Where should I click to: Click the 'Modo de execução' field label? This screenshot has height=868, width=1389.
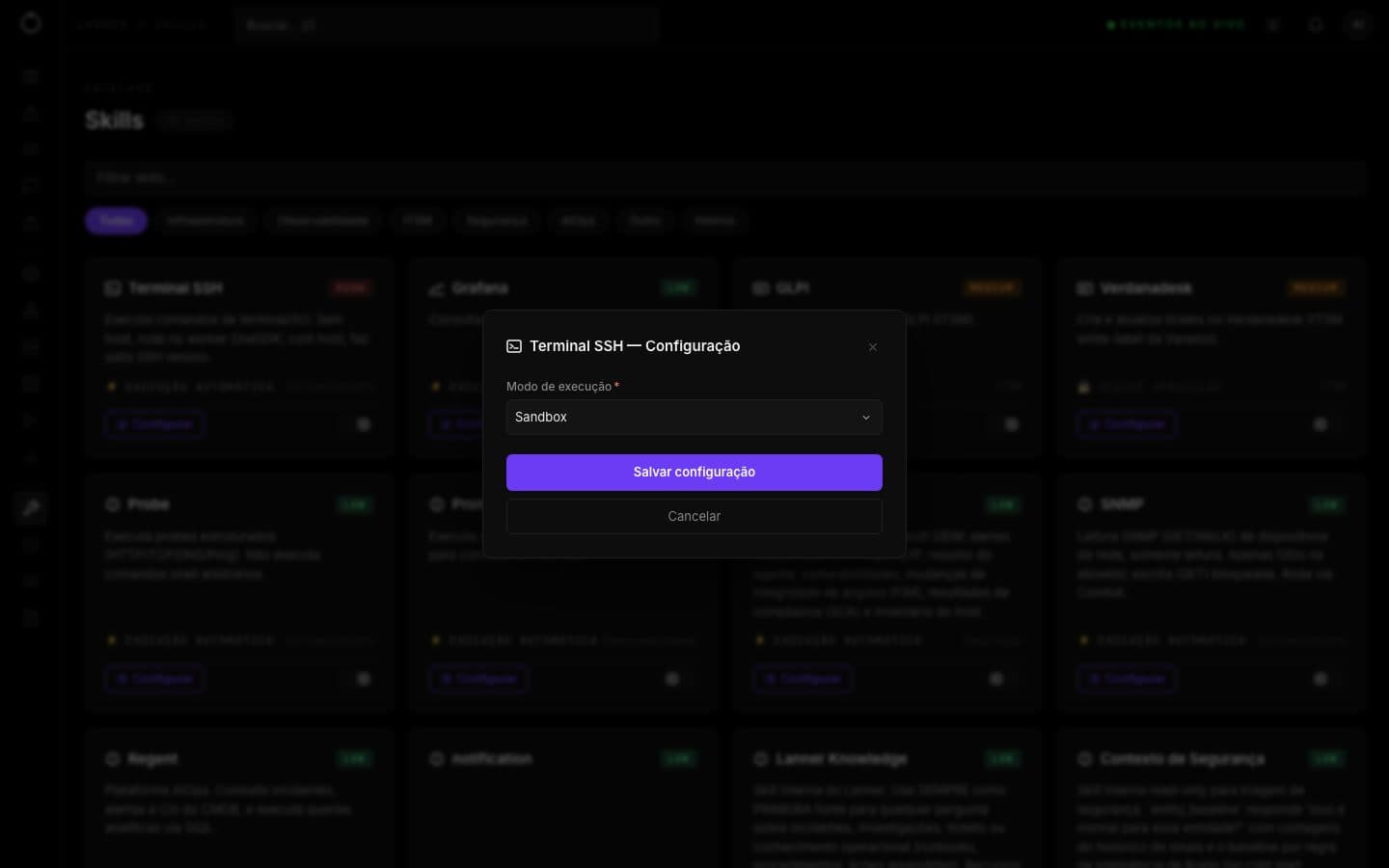558,387
